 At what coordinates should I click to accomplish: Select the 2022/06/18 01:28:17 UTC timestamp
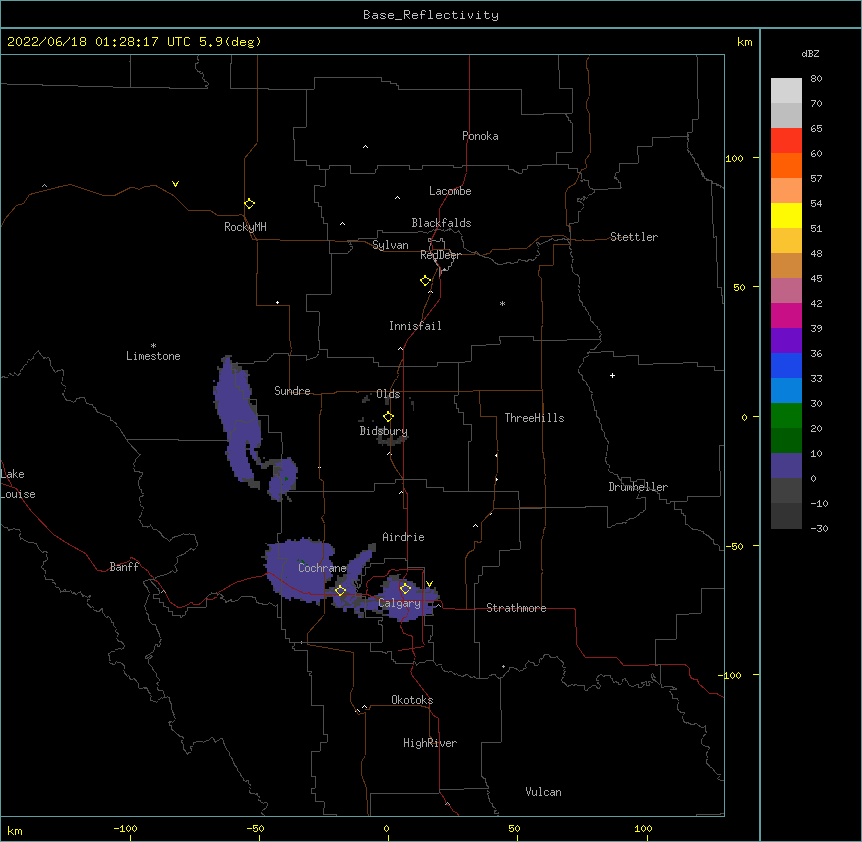click(x=134, y=42)
